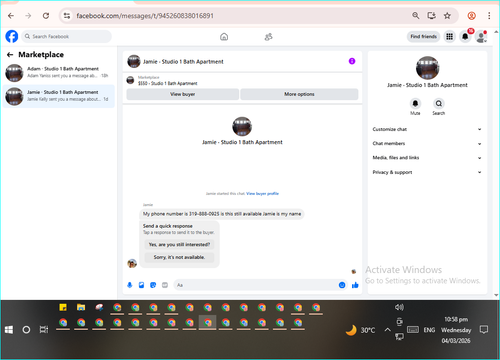Click the purple conversation information icon
Image resolution: width=500 pixels, height=360 pixels.
coord(352,61)
